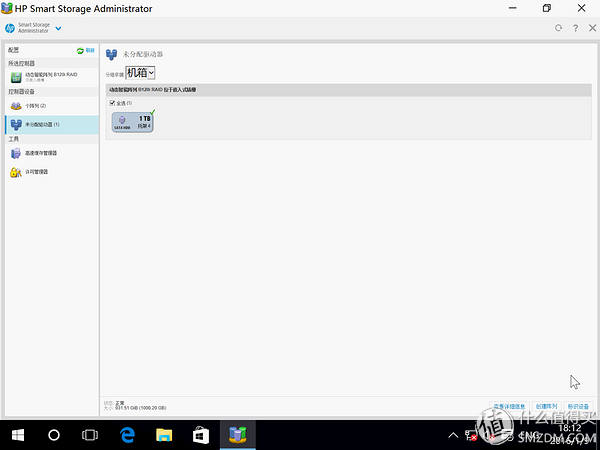Click the B120i RAID embedded slot group header
The image size is (600, 450).
coord(348,90)
